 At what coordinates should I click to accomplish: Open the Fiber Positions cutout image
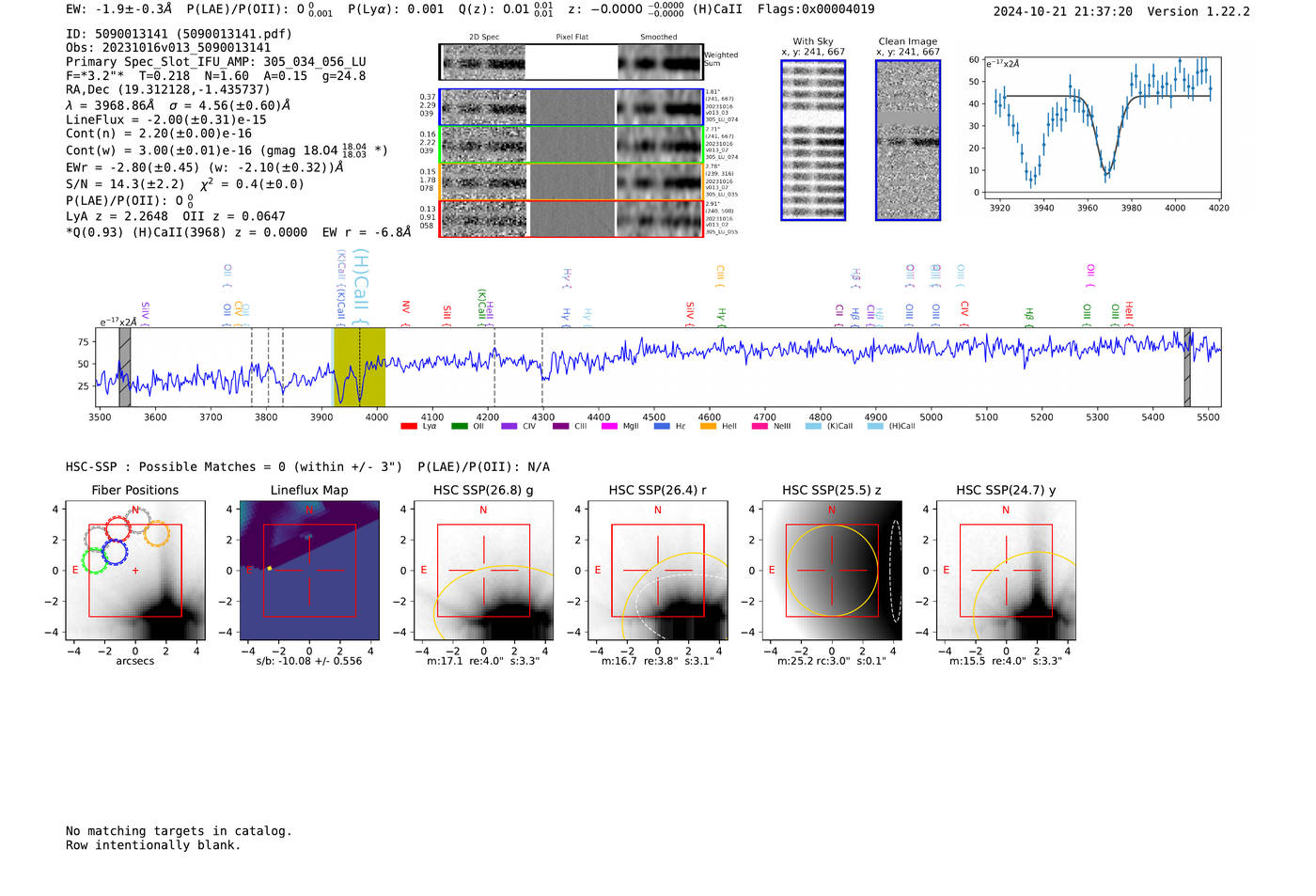click(x=135, y=571)
